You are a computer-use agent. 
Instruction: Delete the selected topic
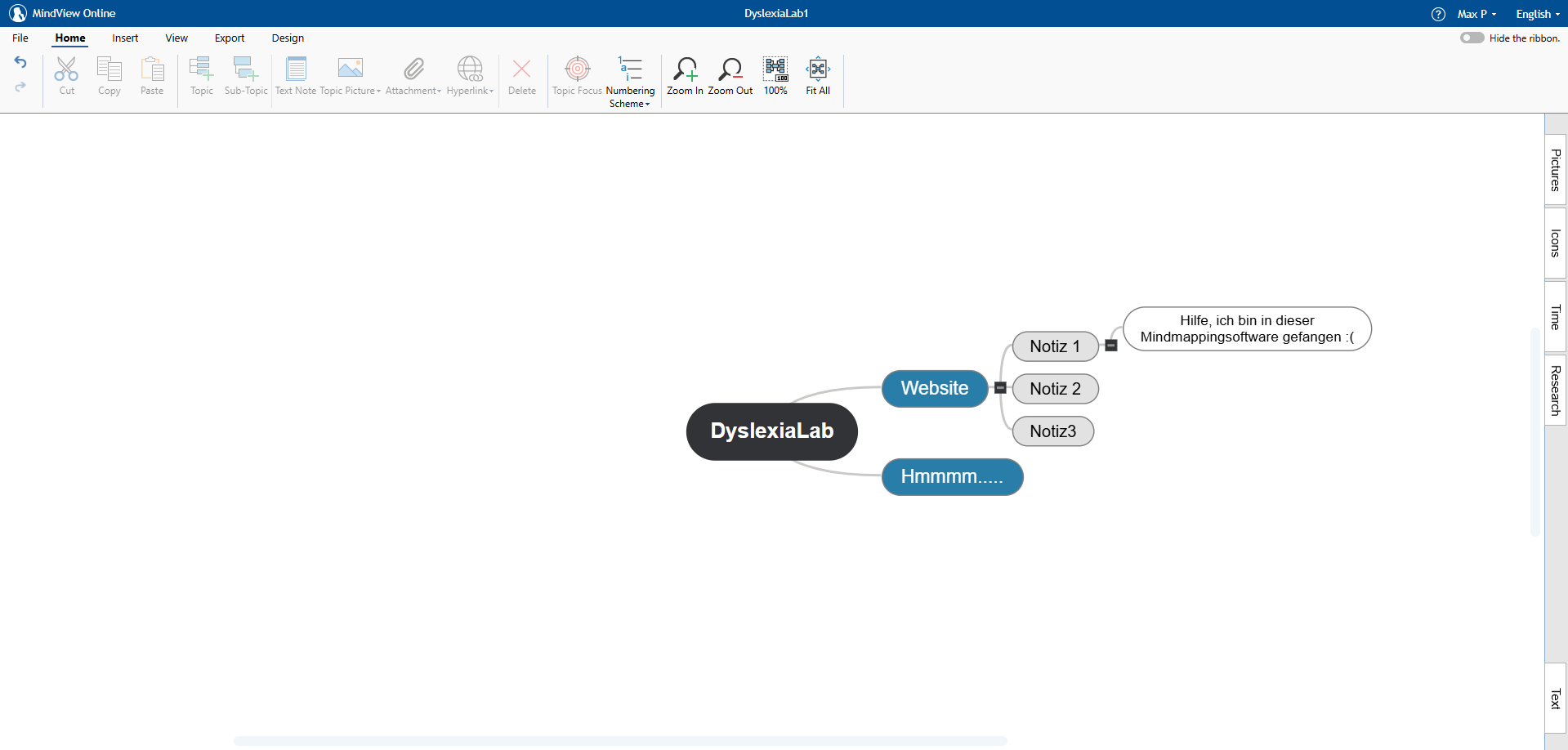point(521,76)
